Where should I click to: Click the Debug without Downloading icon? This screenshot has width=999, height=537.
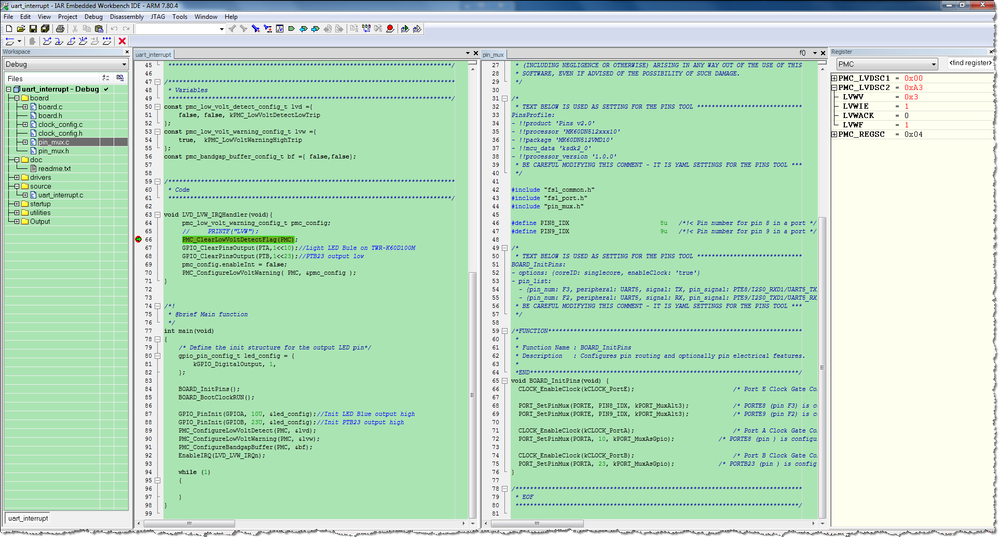pyautogui.click(x=417, y=29)
